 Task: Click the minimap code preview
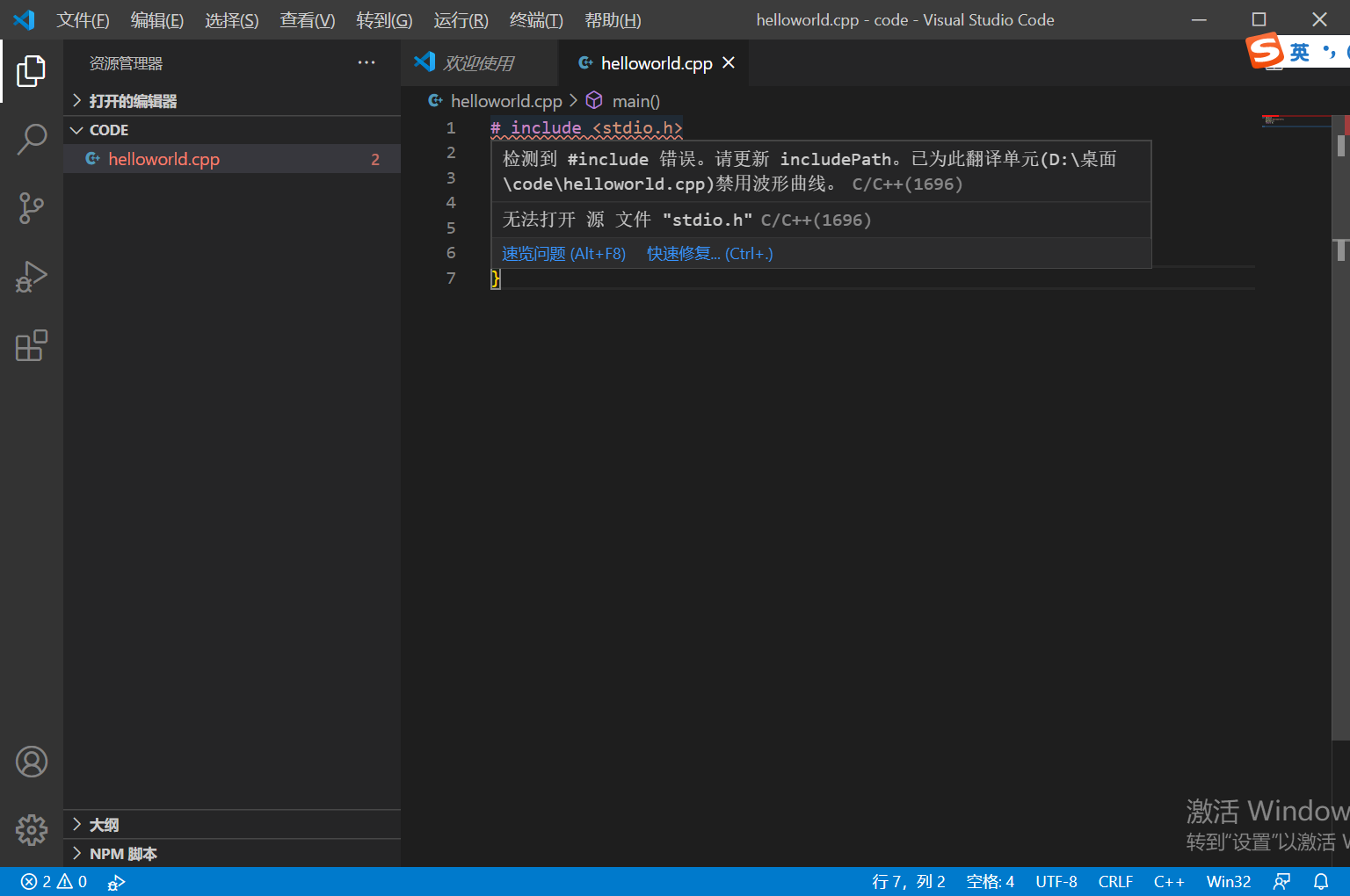point(1296,121)
